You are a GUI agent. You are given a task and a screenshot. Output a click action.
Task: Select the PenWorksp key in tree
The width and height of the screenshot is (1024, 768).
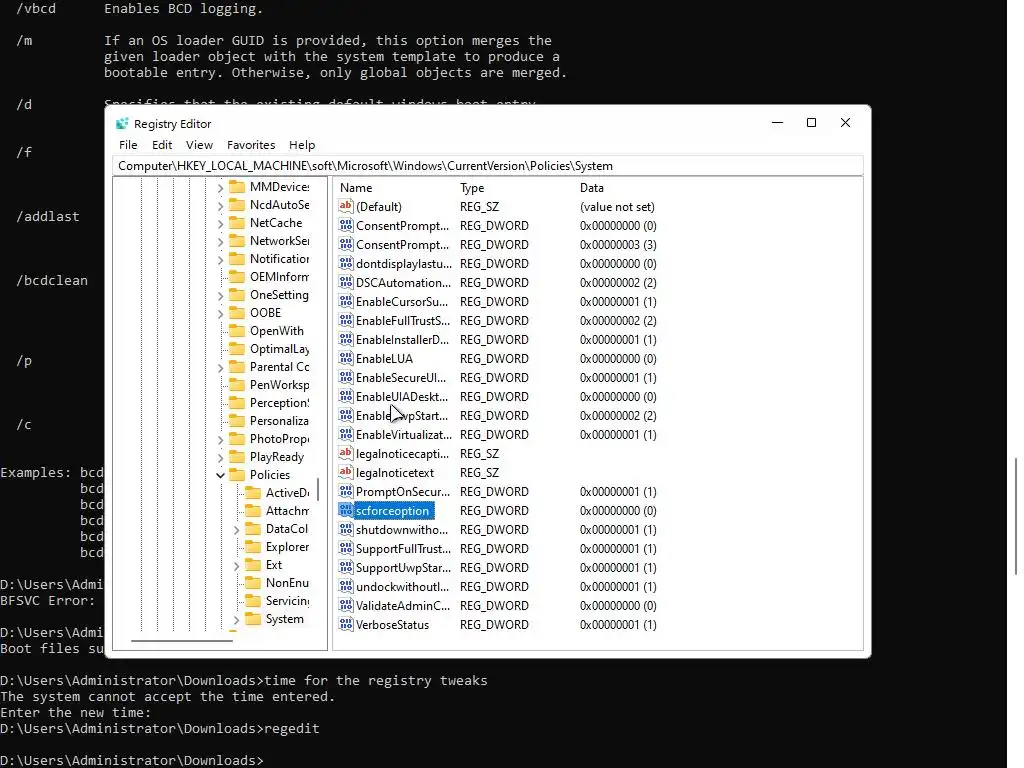click(x=280, y=385)
